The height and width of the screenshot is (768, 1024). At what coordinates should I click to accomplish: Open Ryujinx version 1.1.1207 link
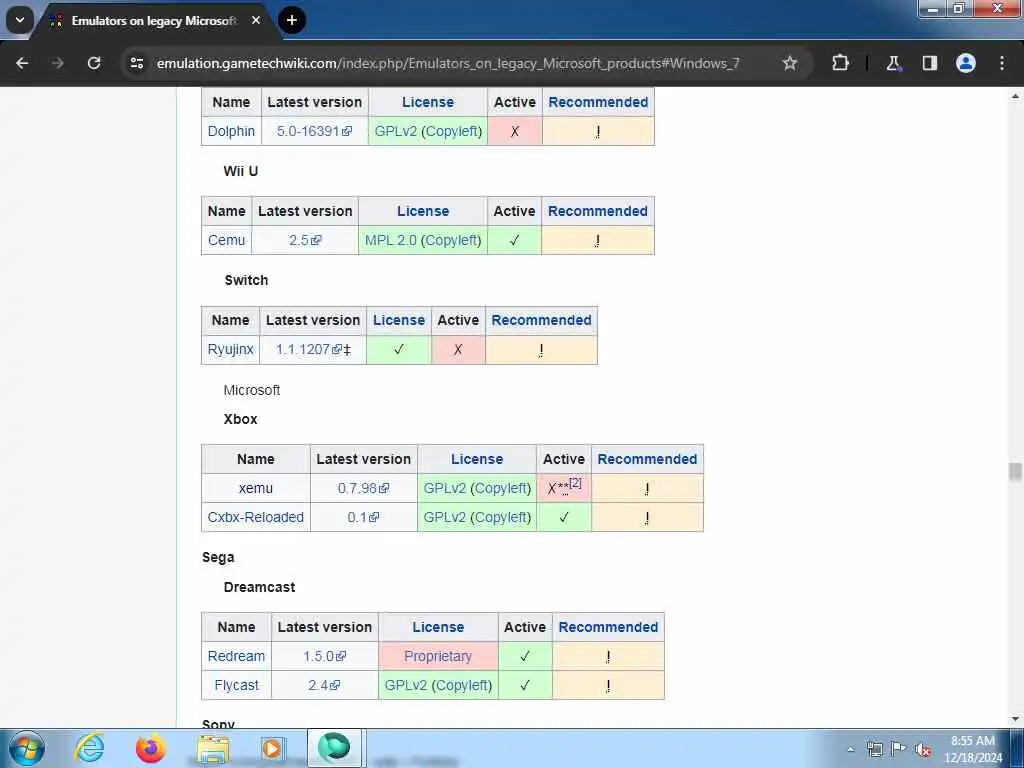click(x=309, y=349)
